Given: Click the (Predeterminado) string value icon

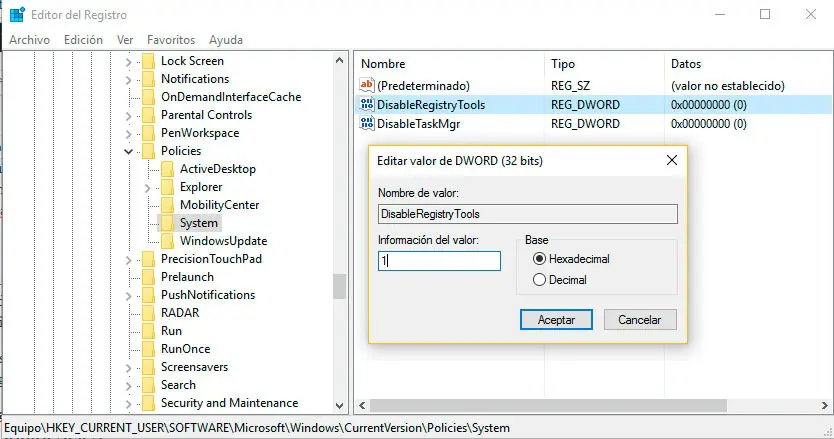Looking at the screenshot, I should click(366, 86).
